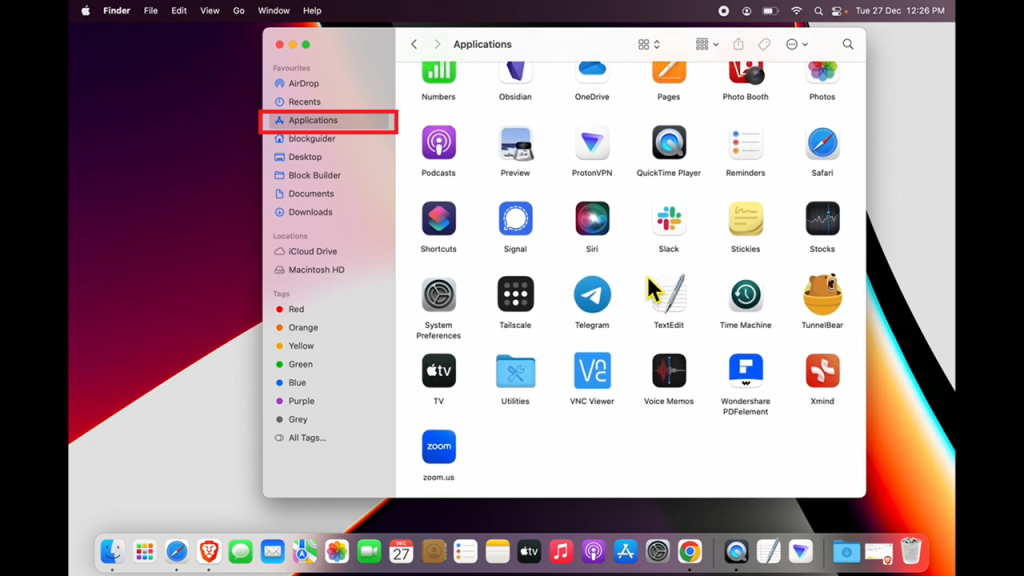This screenshot has width=1024, height=576.
Task: Select the TV app icon in Applications
Action: tap(438, 370)
